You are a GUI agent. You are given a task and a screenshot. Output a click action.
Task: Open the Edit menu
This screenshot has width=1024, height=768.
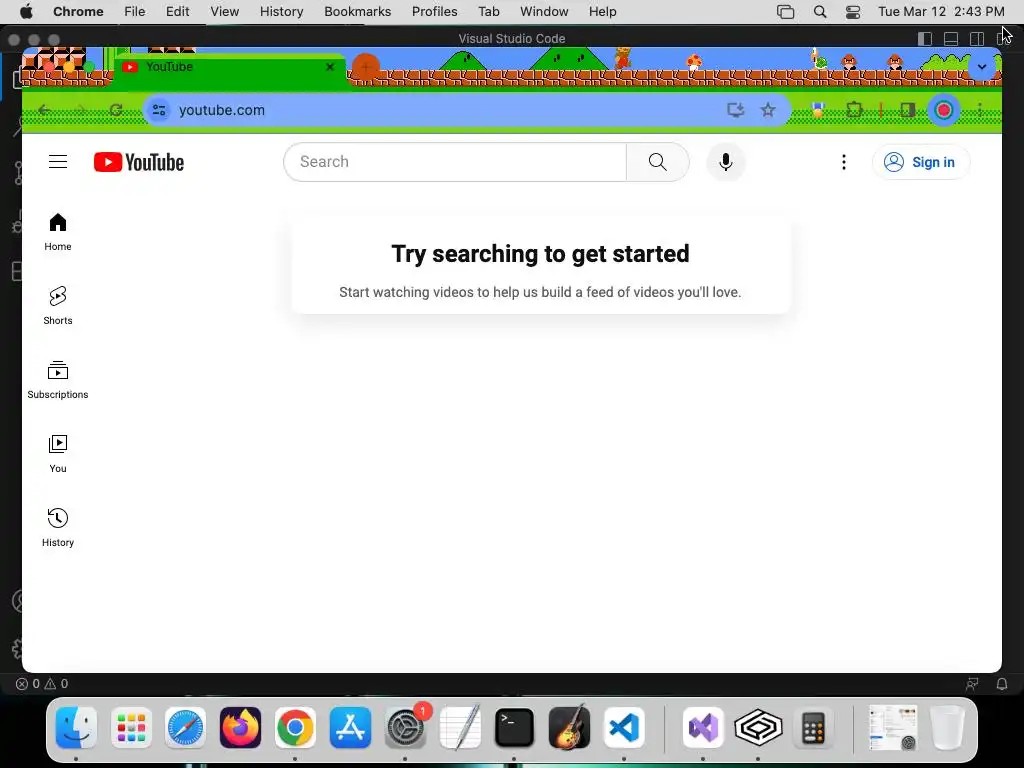pos(178,12)
